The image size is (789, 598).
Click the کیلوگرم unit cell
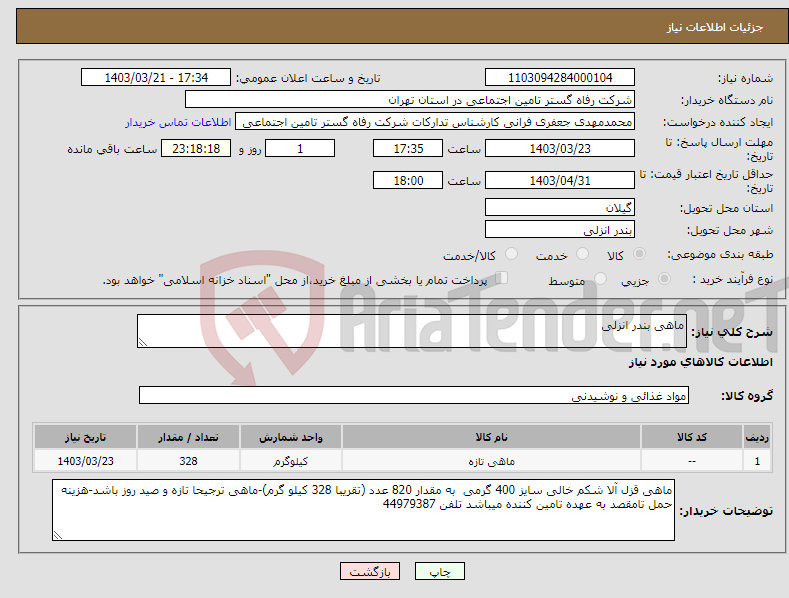[290, 461]
